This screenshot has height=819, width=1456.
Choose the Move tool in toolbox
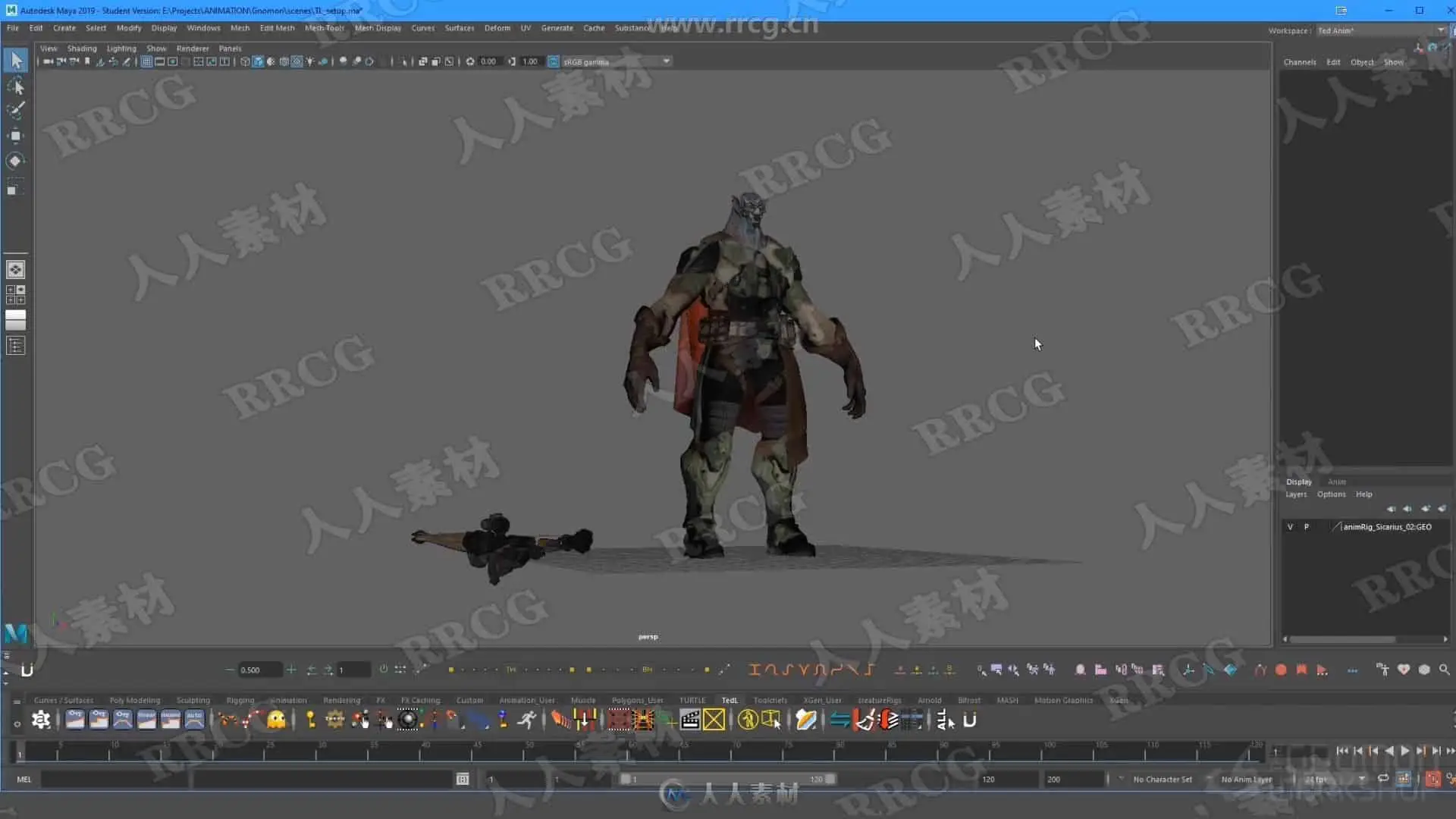point(15,136)
